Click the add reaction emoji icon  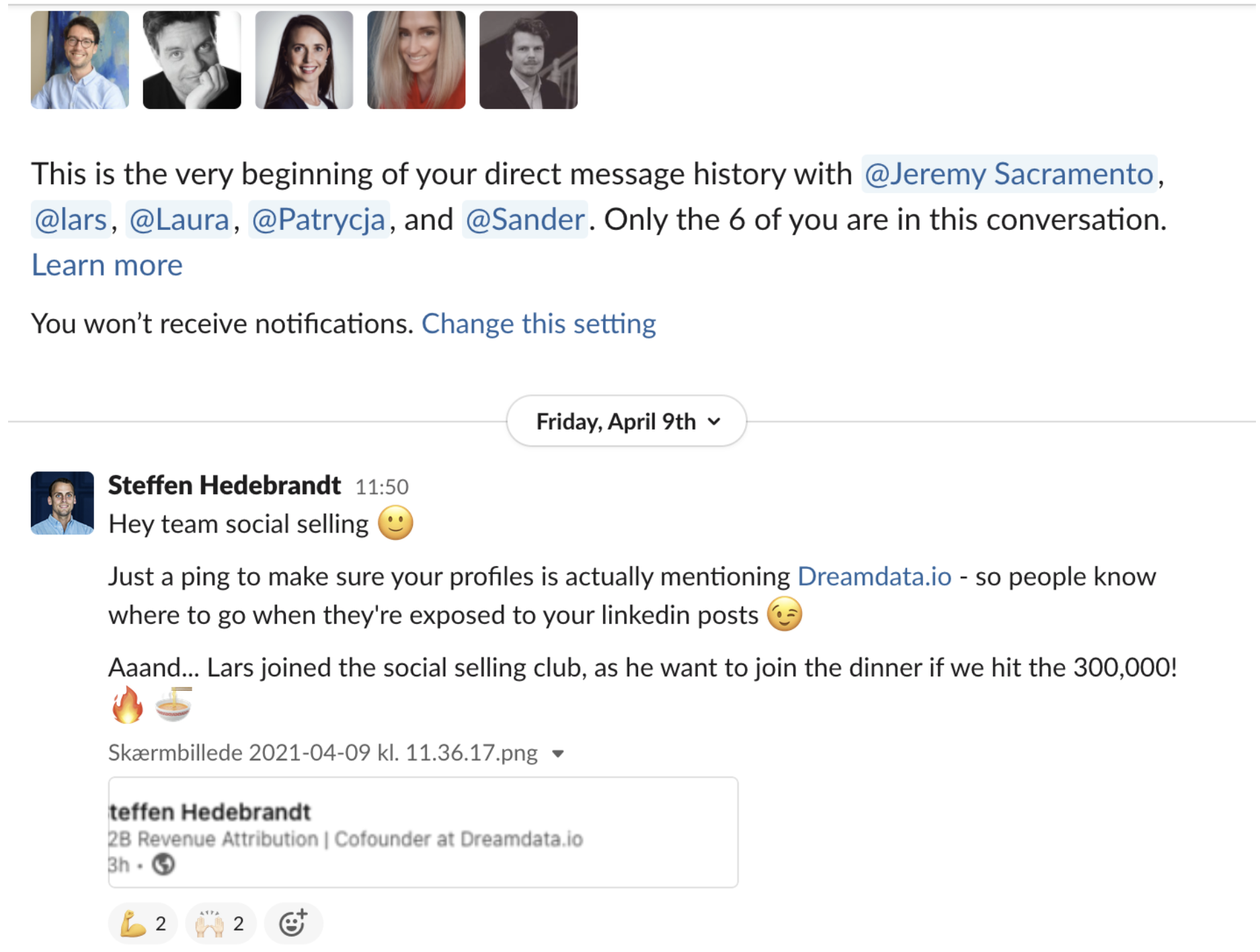click(293, 923)
